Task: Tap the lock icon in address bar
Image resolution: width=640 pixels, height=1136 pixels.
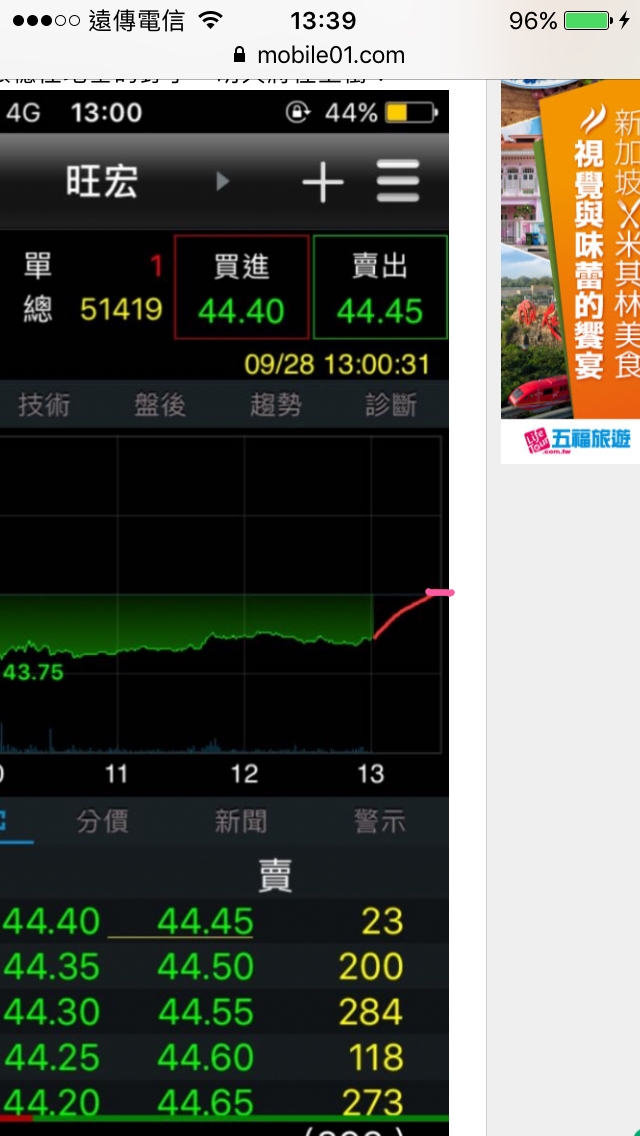Action: (240, 54)
